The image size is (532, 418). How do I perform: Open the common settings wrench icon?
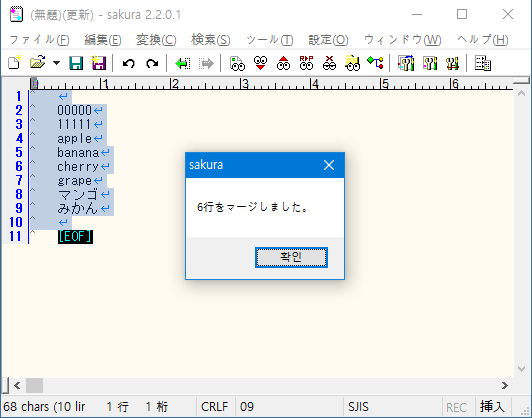point(452,63)
